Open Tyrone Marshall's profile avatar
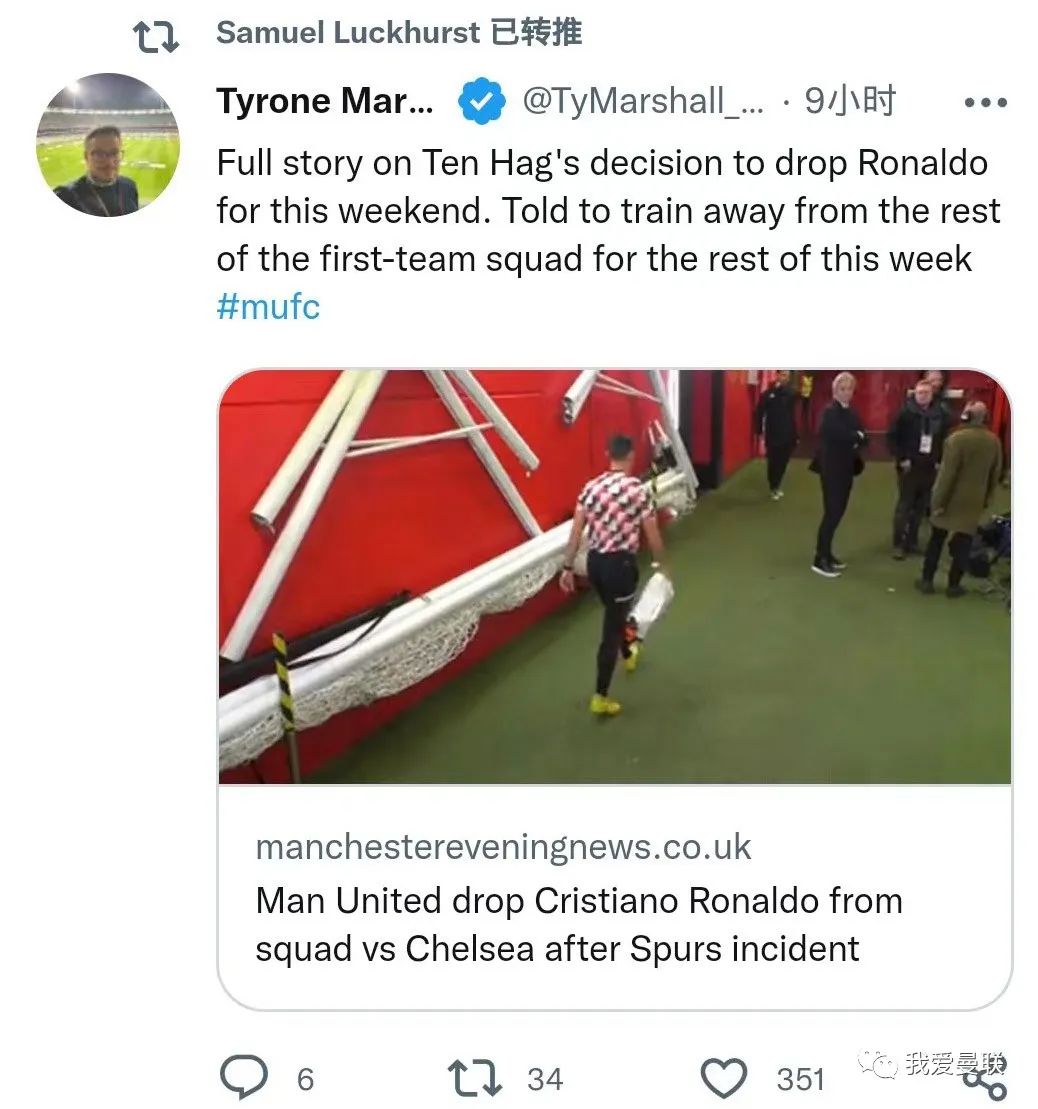Screen dimensions: 1038x1109 coord(108,146)
